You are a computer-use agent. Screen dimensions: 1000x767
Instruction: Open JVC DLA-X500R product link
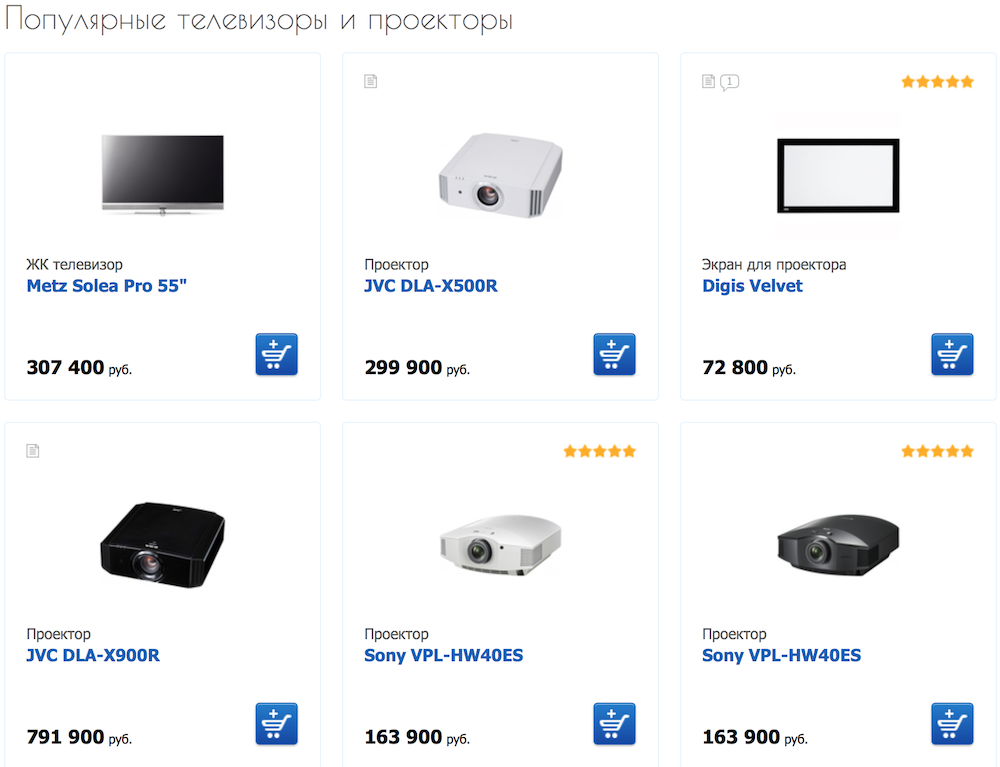point(430,286)
